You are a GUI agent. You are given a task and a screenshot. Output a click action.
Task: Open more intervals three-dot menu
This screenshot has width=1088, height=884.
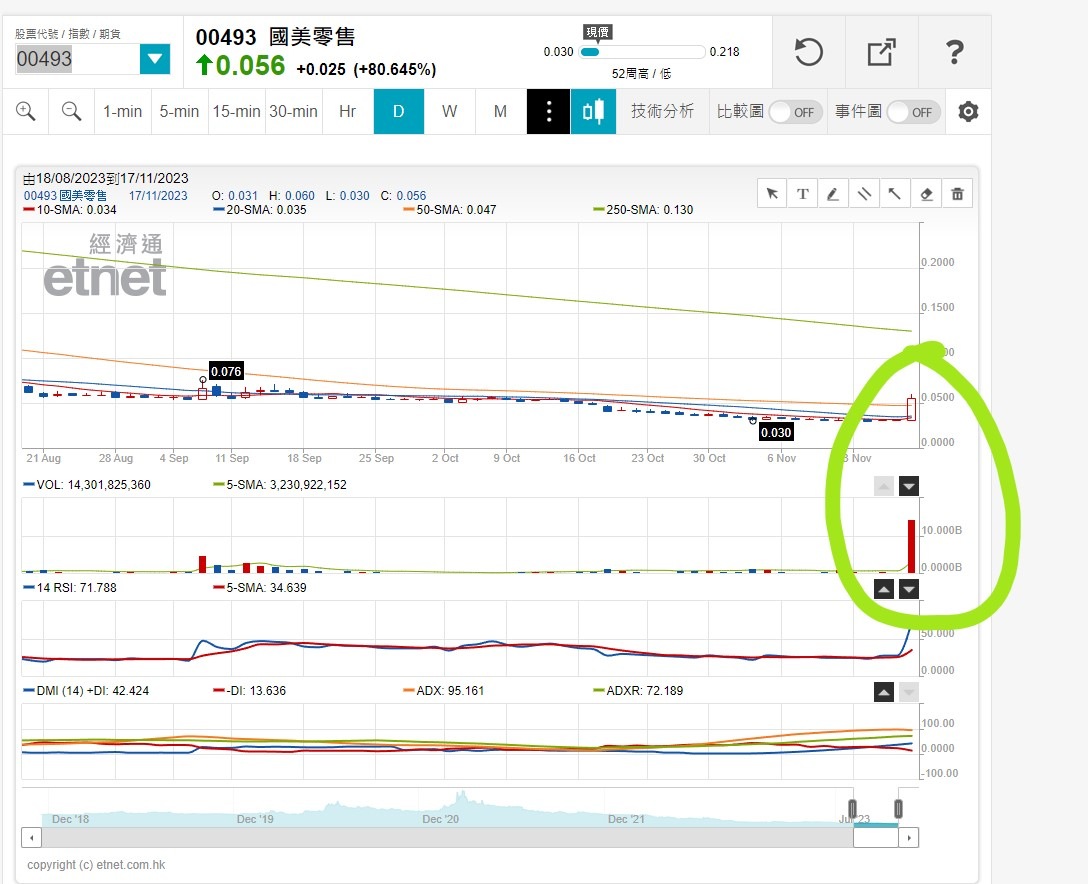[548, 111]
